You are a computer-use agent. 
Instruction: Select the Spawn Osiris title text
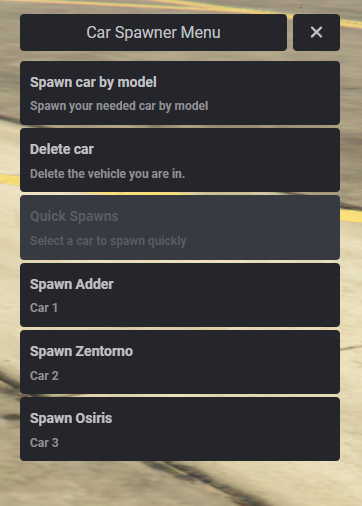(x=71, y=418)
